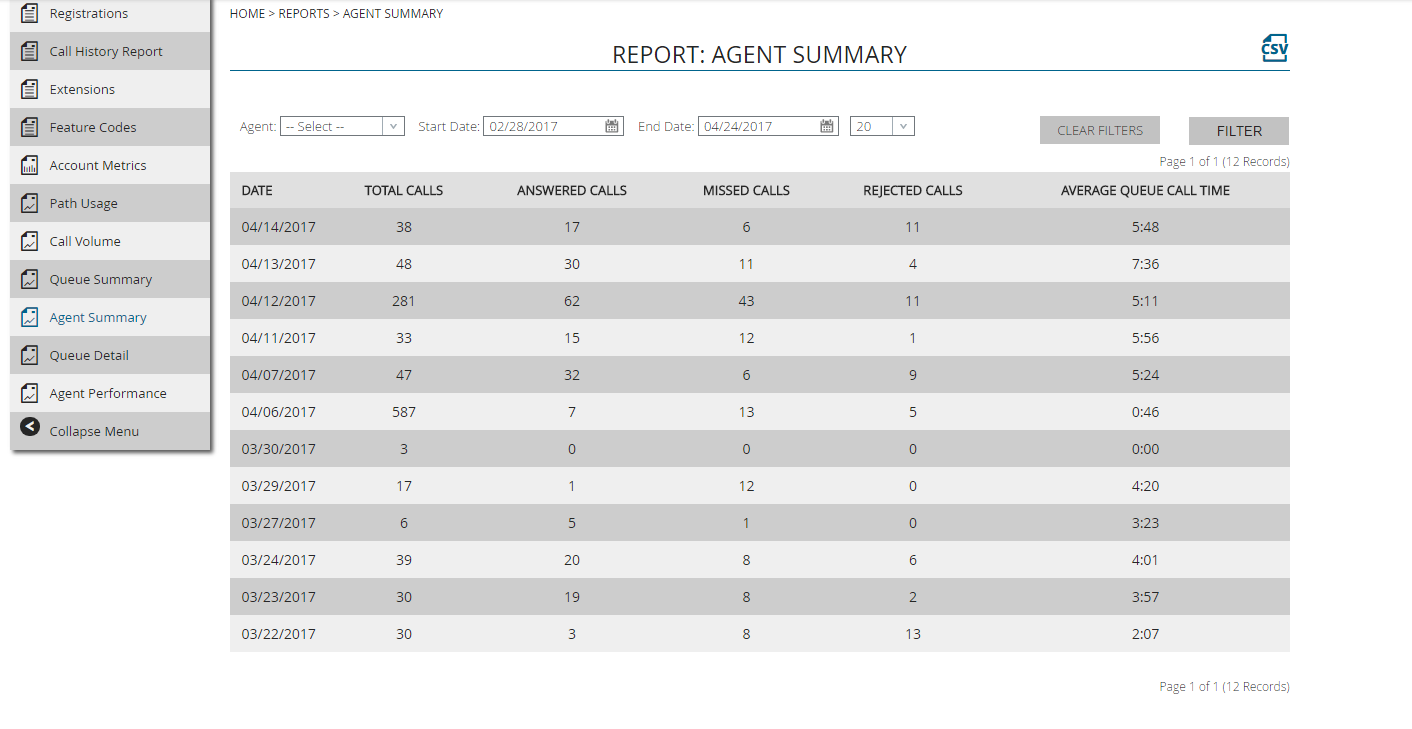Screen dimensions: 1412x729
Task: Click the Account Metrics chart icon
Action: click(x=30, y=165)
